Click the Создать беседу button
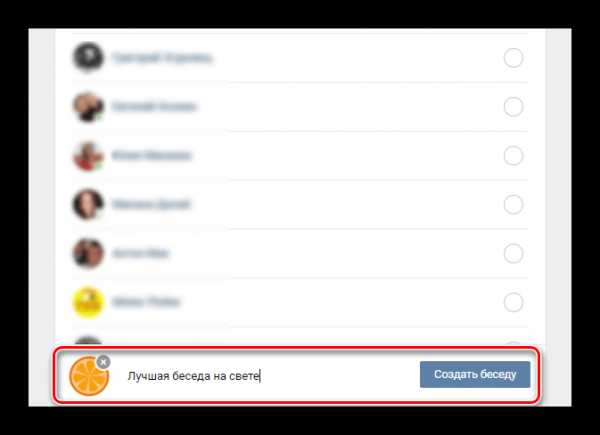This screenshot has width=600, height=435. point(475,375)
